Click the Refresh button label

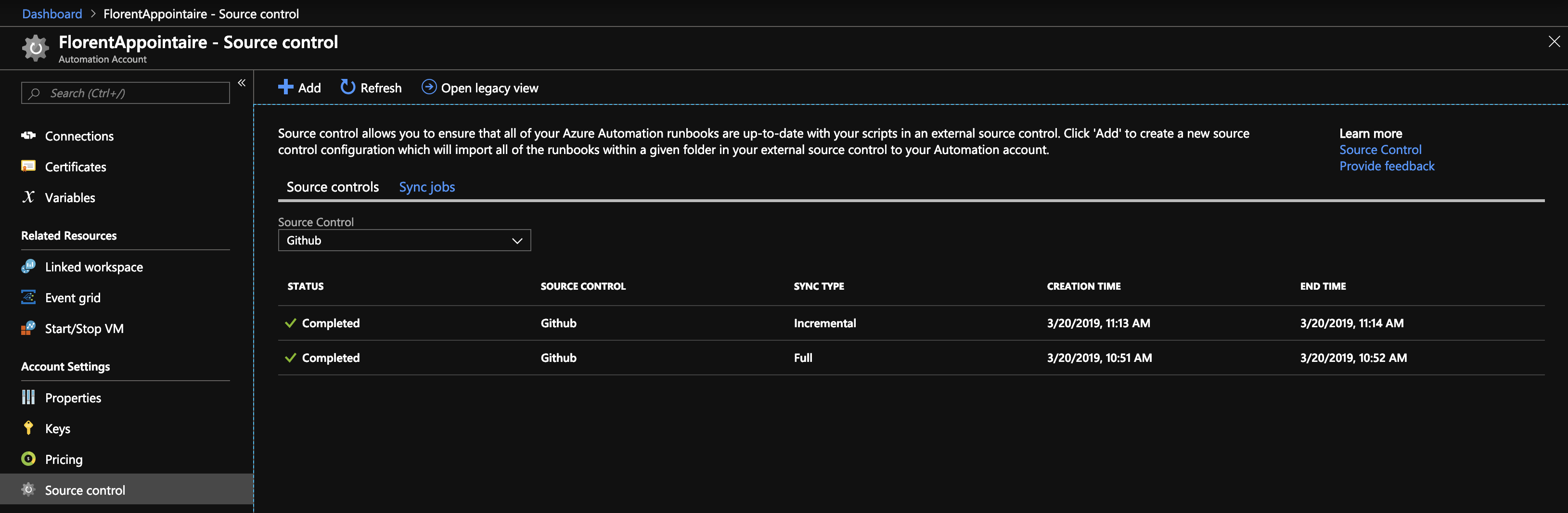click(x=381, y=88)
